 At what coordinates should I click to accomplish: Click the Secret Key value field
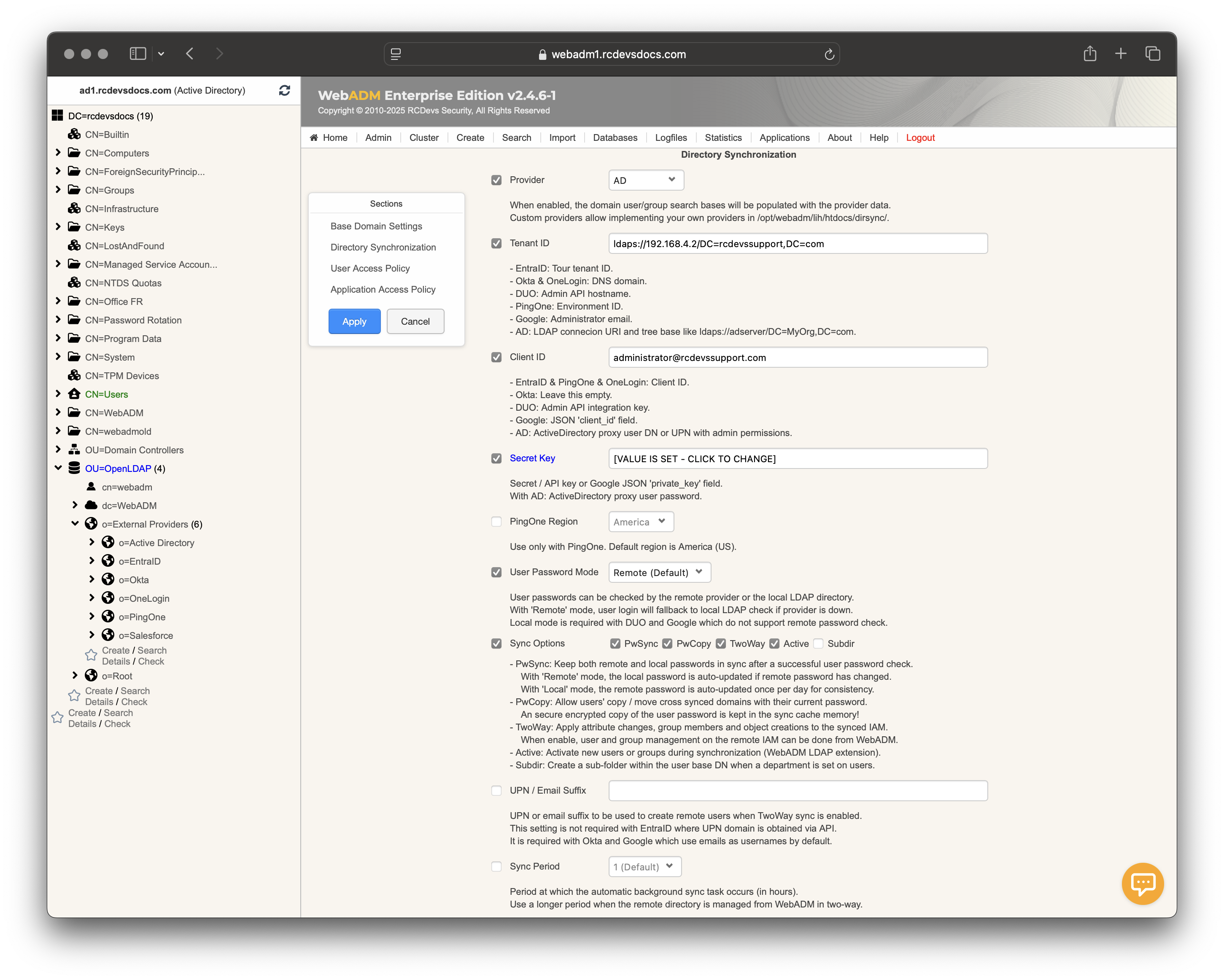point(798,458)
